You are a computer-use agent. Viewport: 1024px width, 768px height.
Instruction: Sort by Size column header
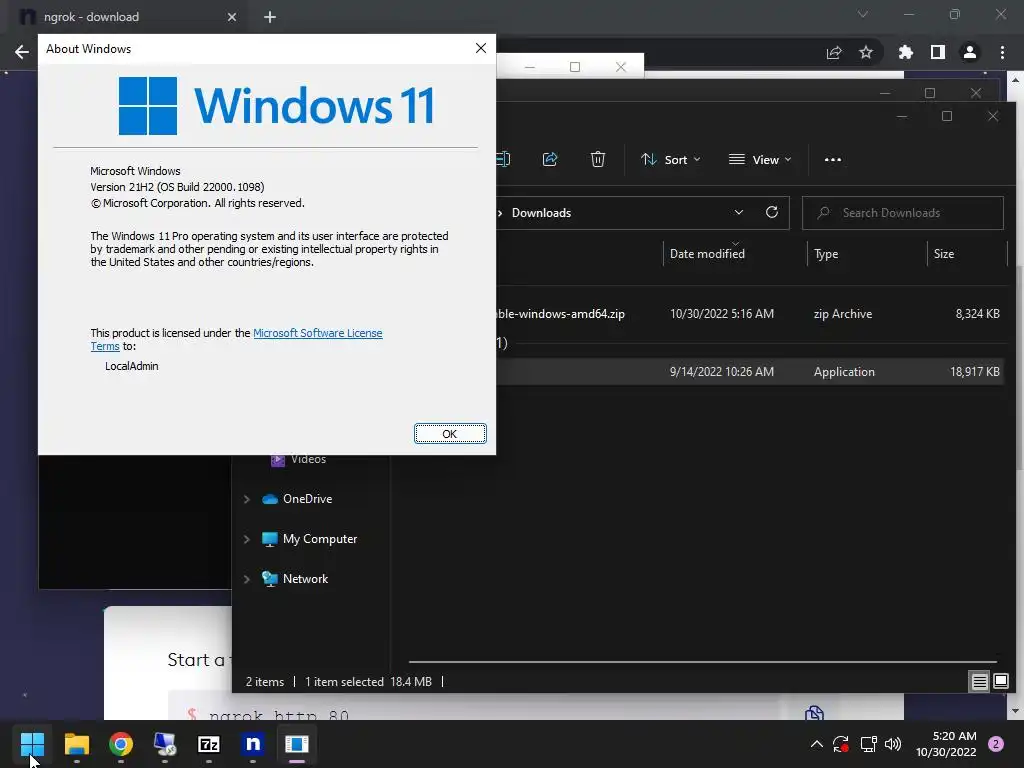(x=944, y=254)
